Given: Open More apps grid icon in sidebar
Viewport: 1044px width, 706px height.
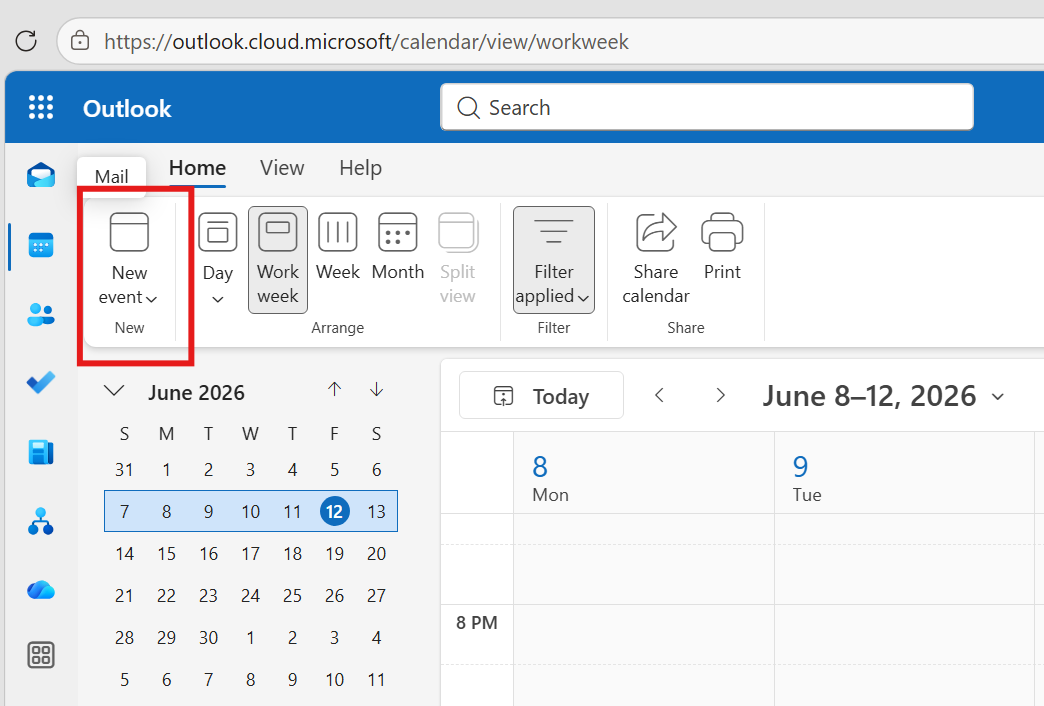Looking at the screenshot, I should 41,655.
